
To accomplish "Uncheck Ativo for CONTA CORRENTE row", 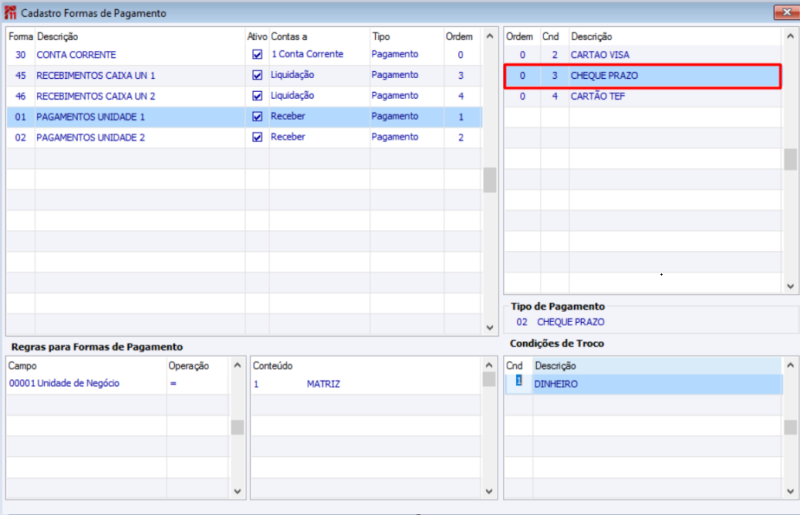I will point(257,54).
